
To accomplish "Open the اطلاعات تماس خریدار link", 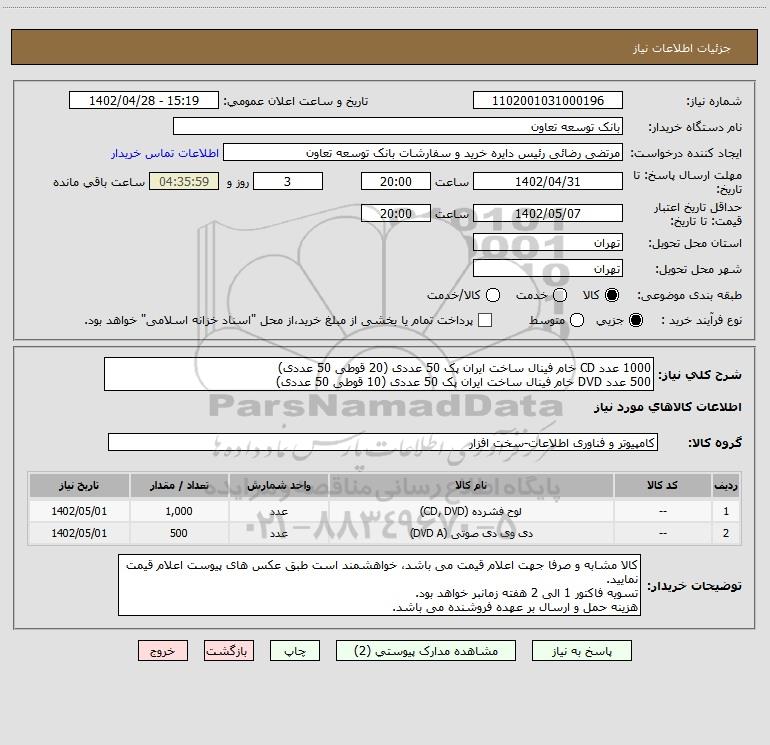I will coord(165,153).
